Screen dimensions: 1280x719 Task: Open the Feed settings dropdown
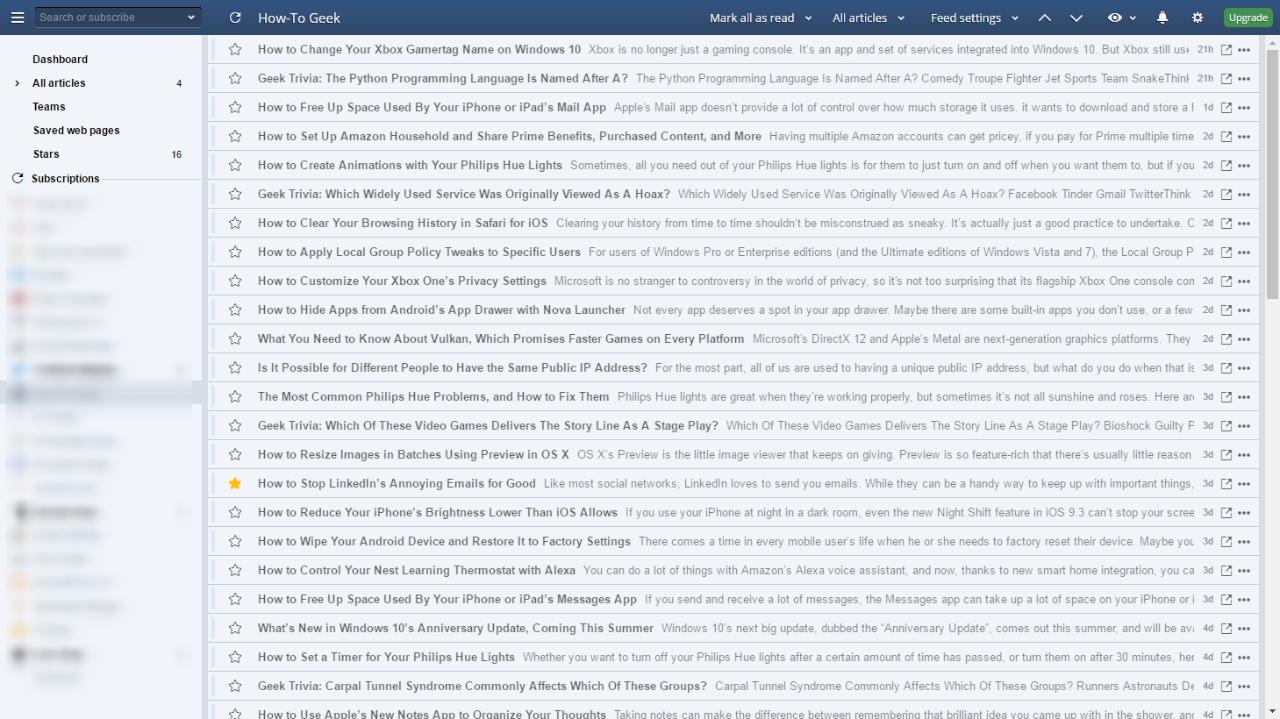click(x=974, y=18)
